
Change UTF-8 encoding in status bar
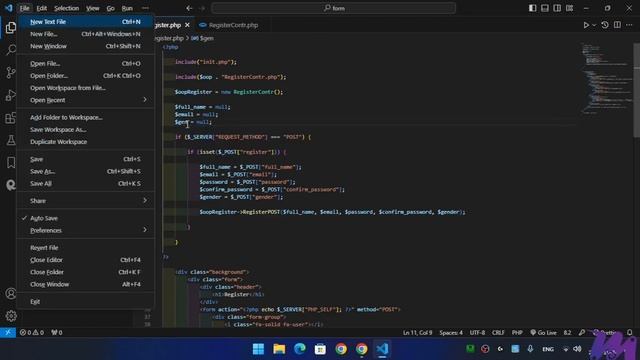(x=477, y=332)
